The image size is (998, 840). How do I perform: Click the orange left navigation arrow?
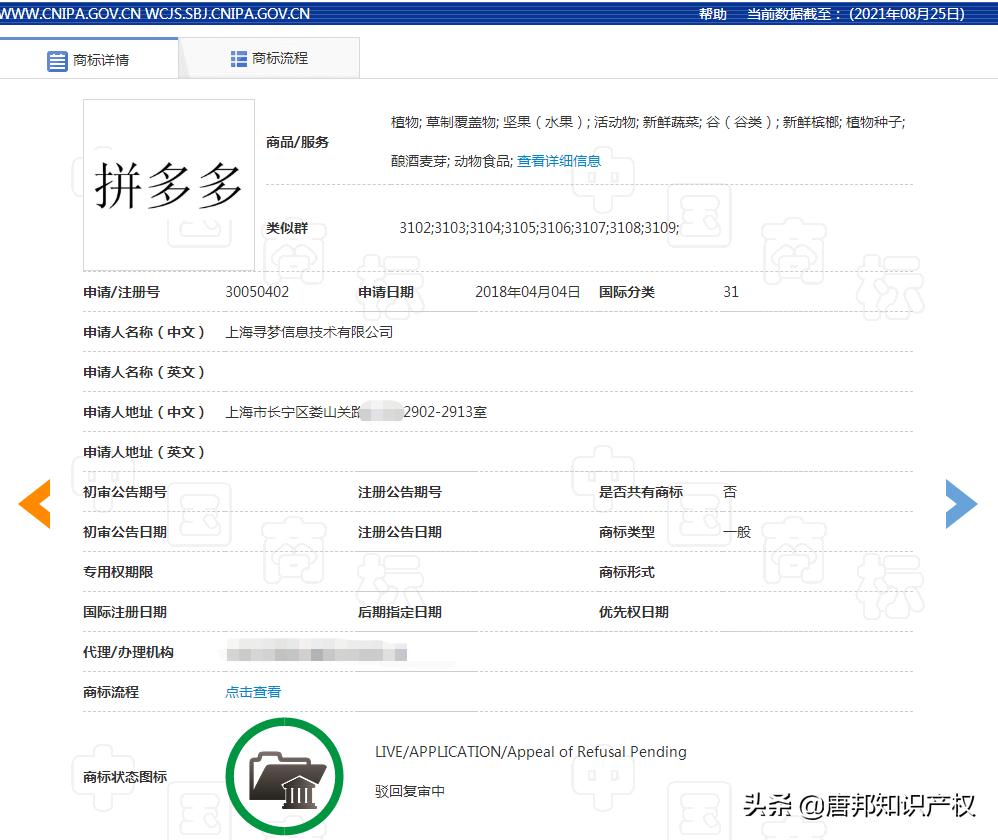pyautogui.click(x=35, y=505)
